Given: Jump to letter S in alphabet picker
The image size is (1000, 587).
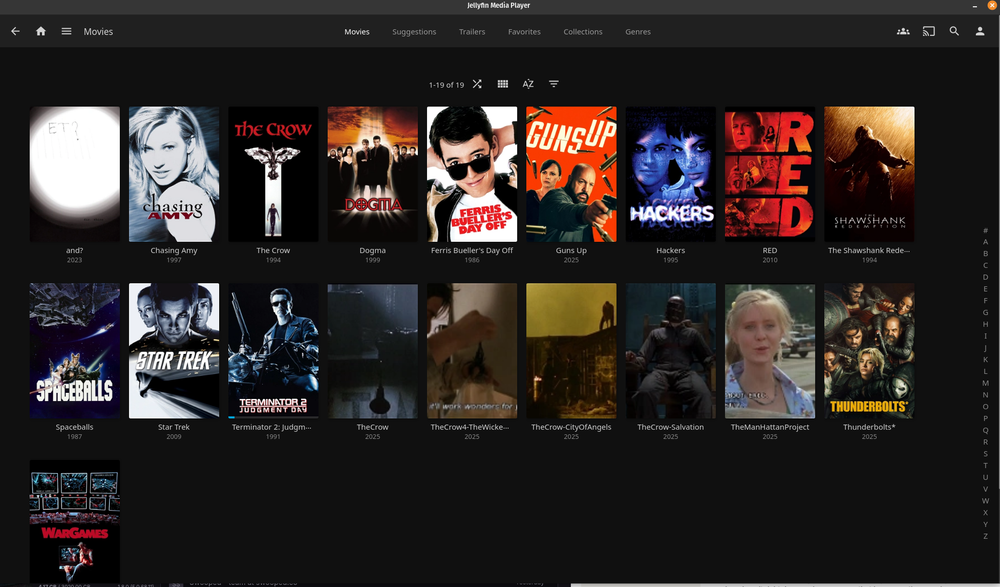Looking at the screenshot, I should coord(985,453).
